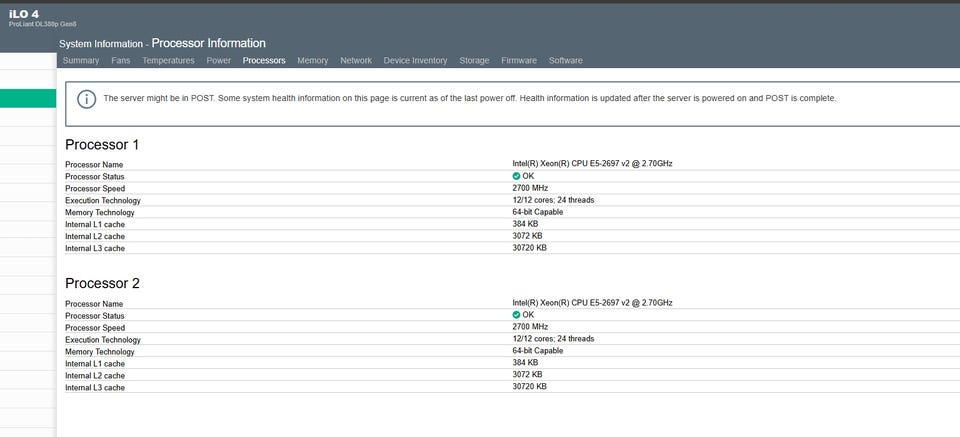Click Processor 2 Internal L3 cache label
Viewport: 960px width, 437px height.
coord(95,387)
